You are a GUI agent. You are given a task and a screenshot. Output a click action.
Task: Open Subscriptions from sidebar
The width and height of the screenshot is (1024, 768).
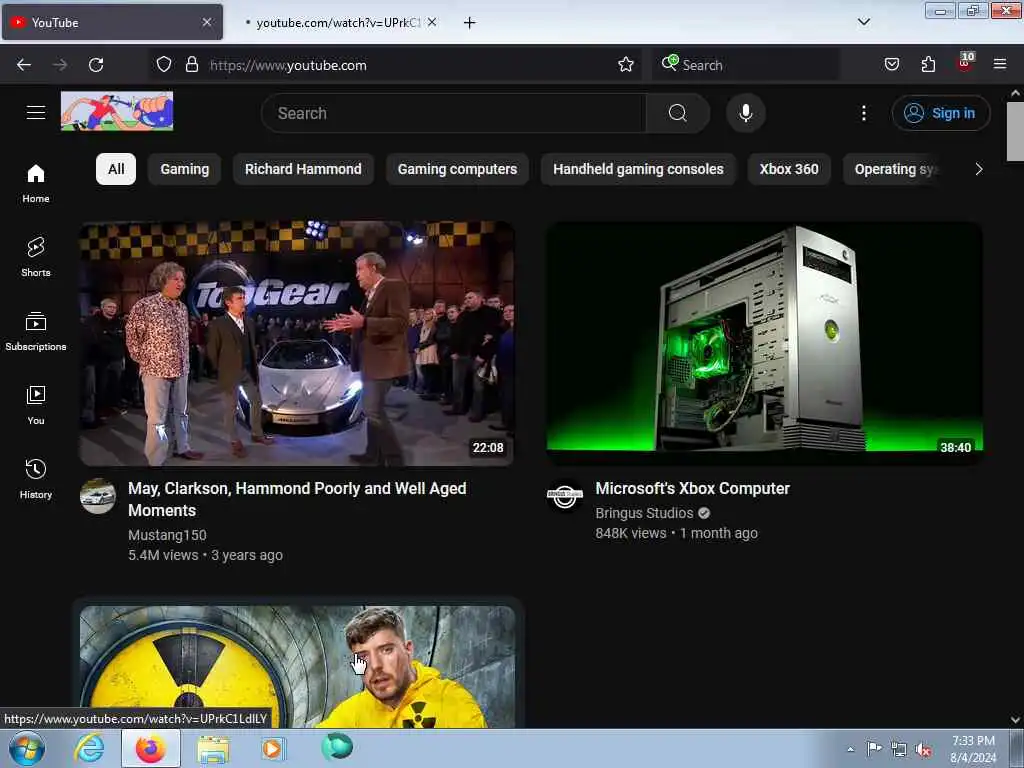point(36,331)
